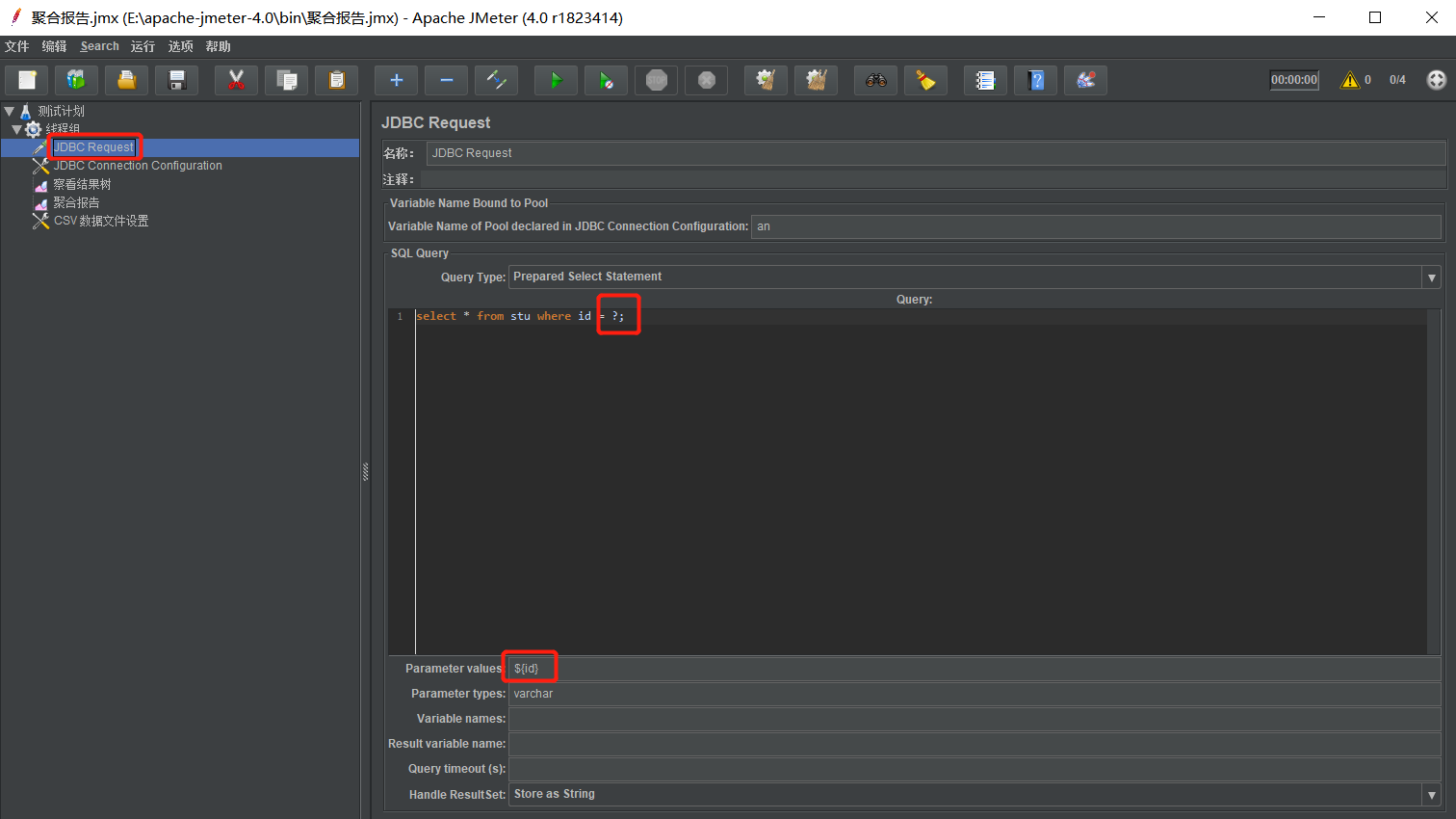1456x819 pixels.
Task: Click the remote engine status icon
Action: (1436, 80)
